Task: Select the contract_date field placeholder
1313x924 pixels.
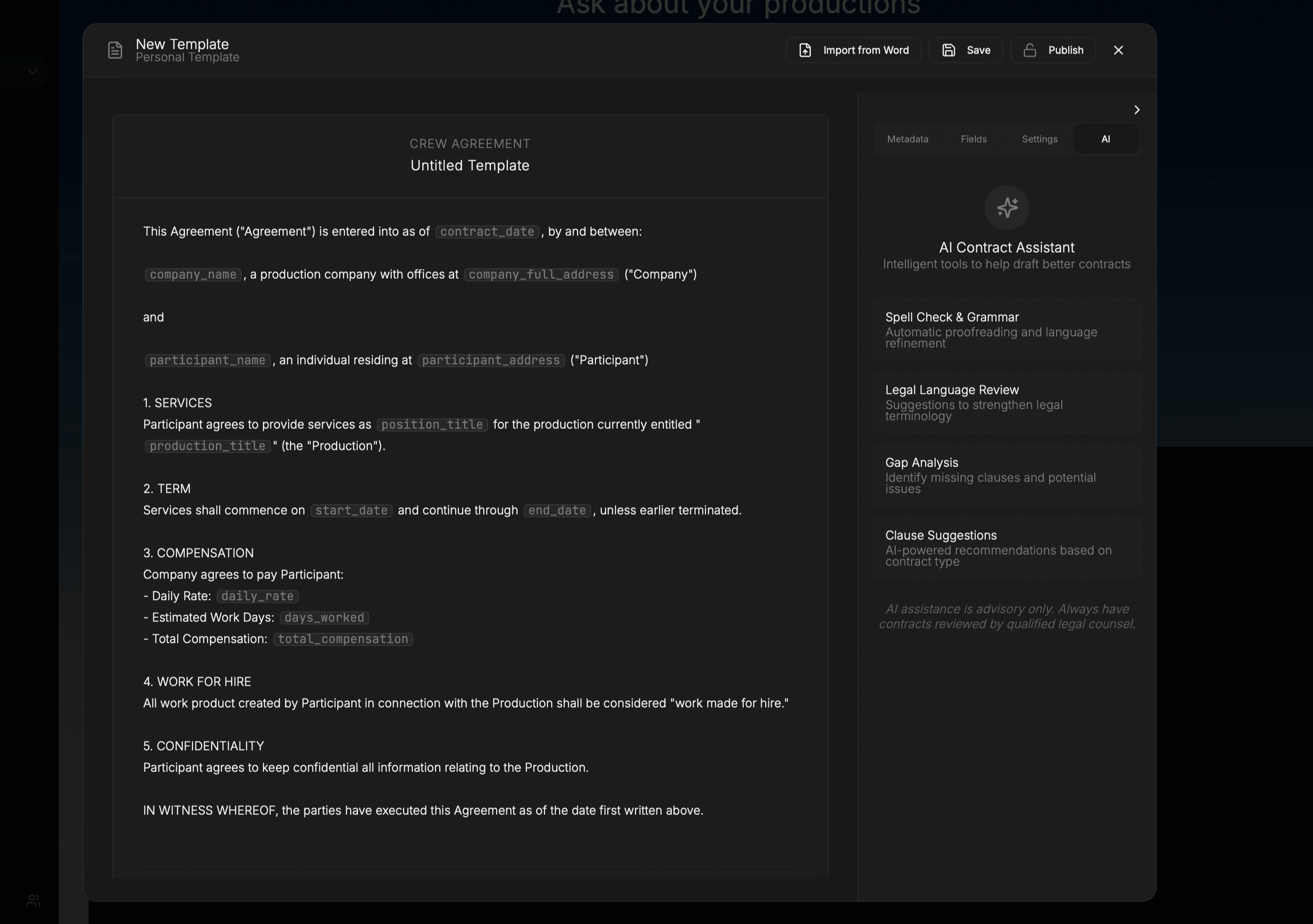Action: [x=487, y=232]
